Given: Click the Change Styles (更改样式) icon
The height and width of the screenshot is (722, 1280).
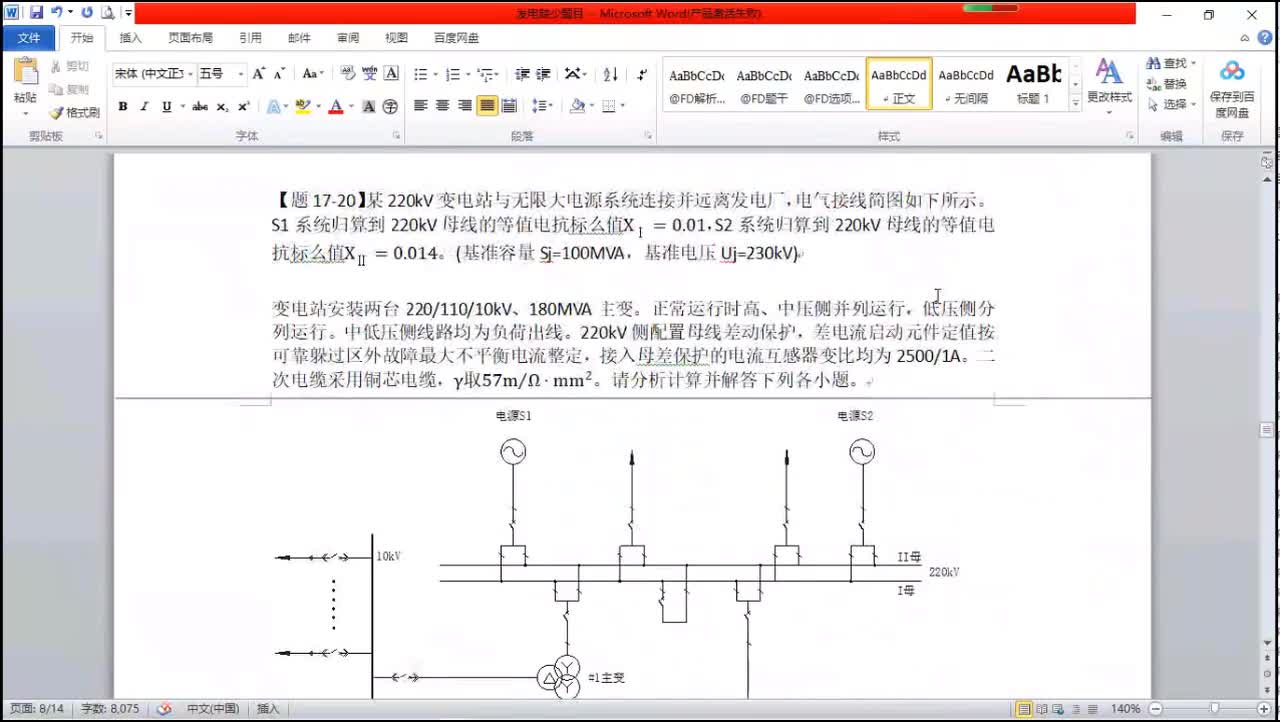Looking at the screenshot, I should [x=1109, y=73].
